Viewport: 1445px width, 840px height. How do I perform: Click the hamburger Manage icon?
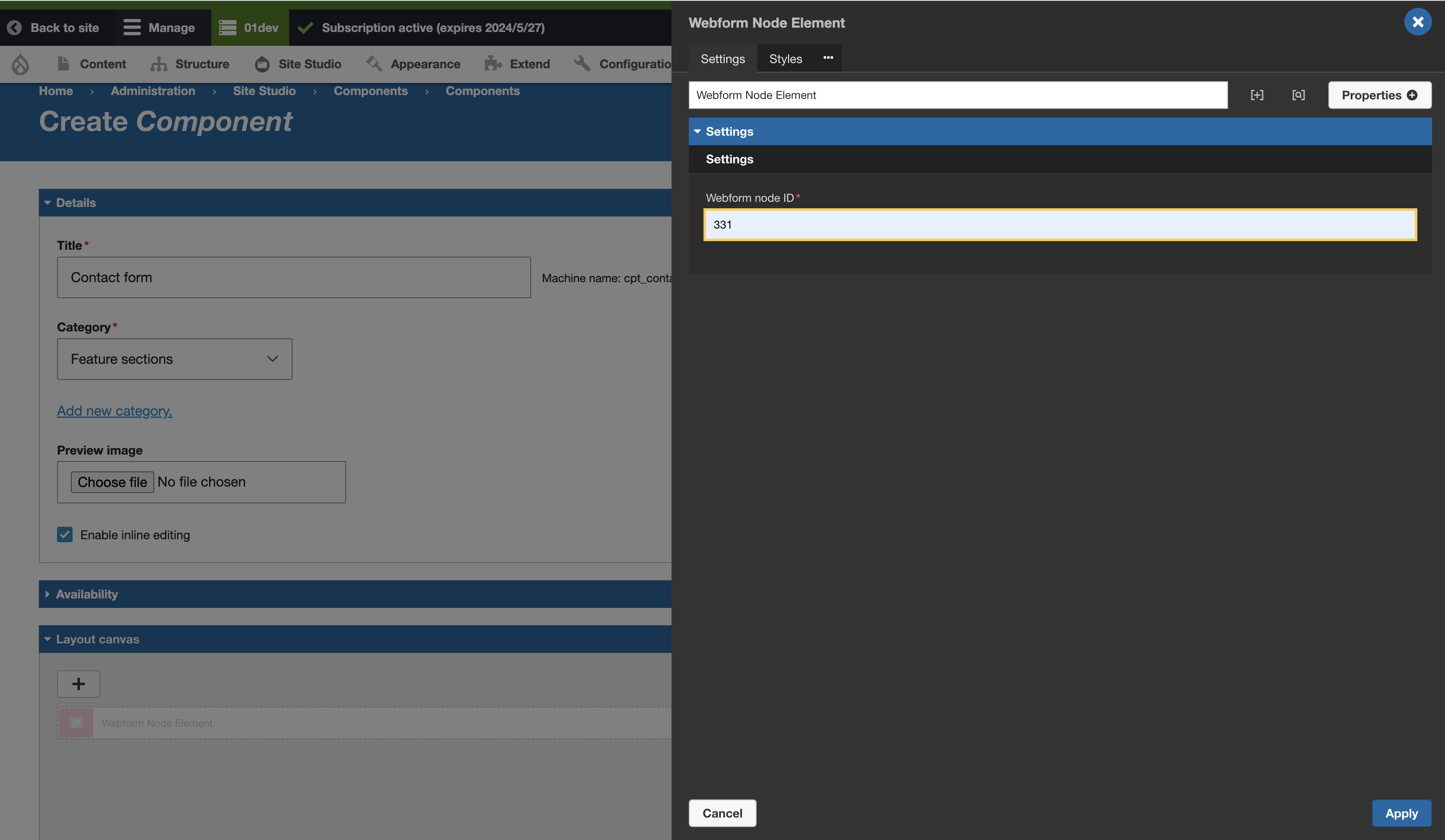[x=132, y=28]
